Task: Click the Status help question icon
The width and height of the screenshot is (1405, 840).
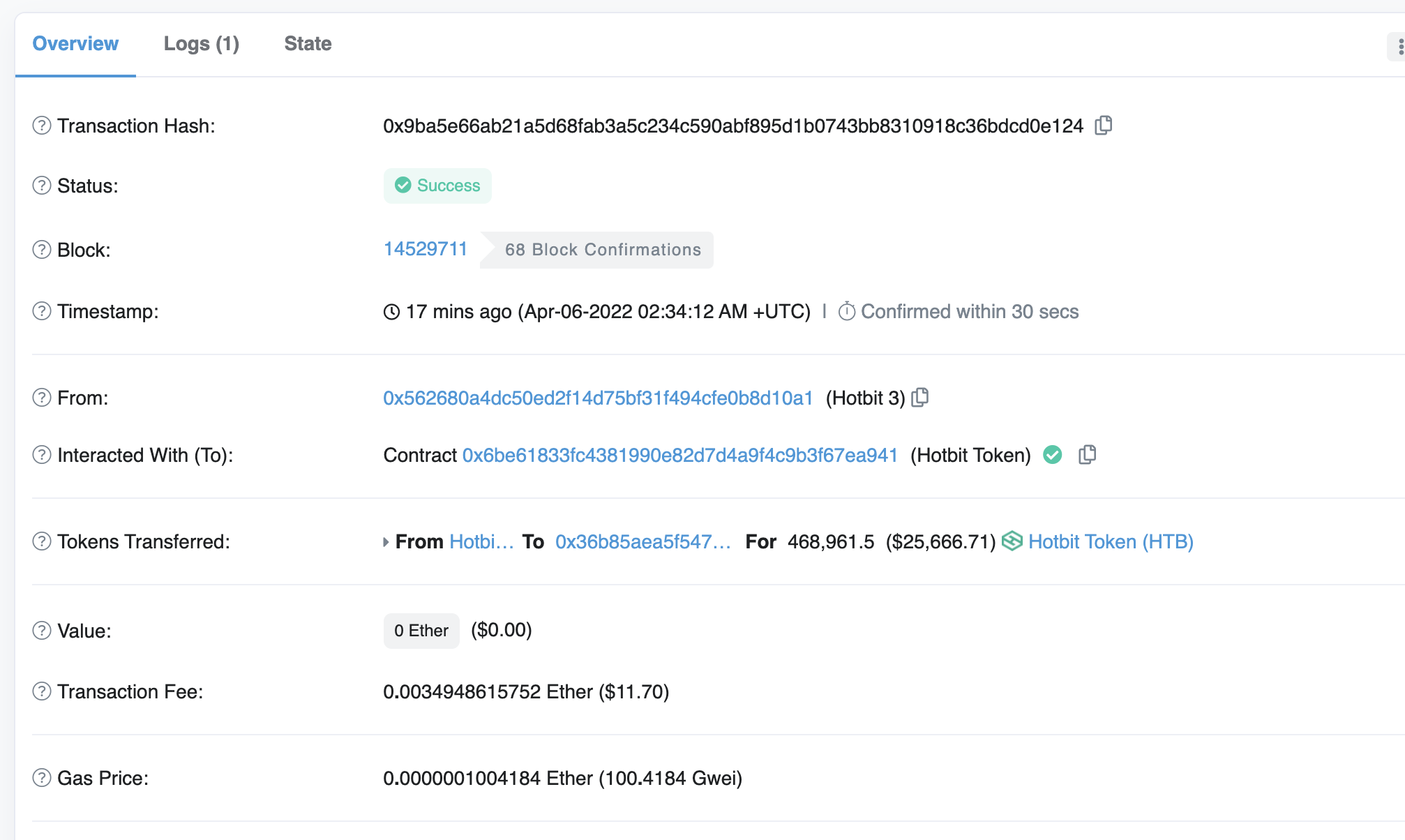Action: [42, 186]
